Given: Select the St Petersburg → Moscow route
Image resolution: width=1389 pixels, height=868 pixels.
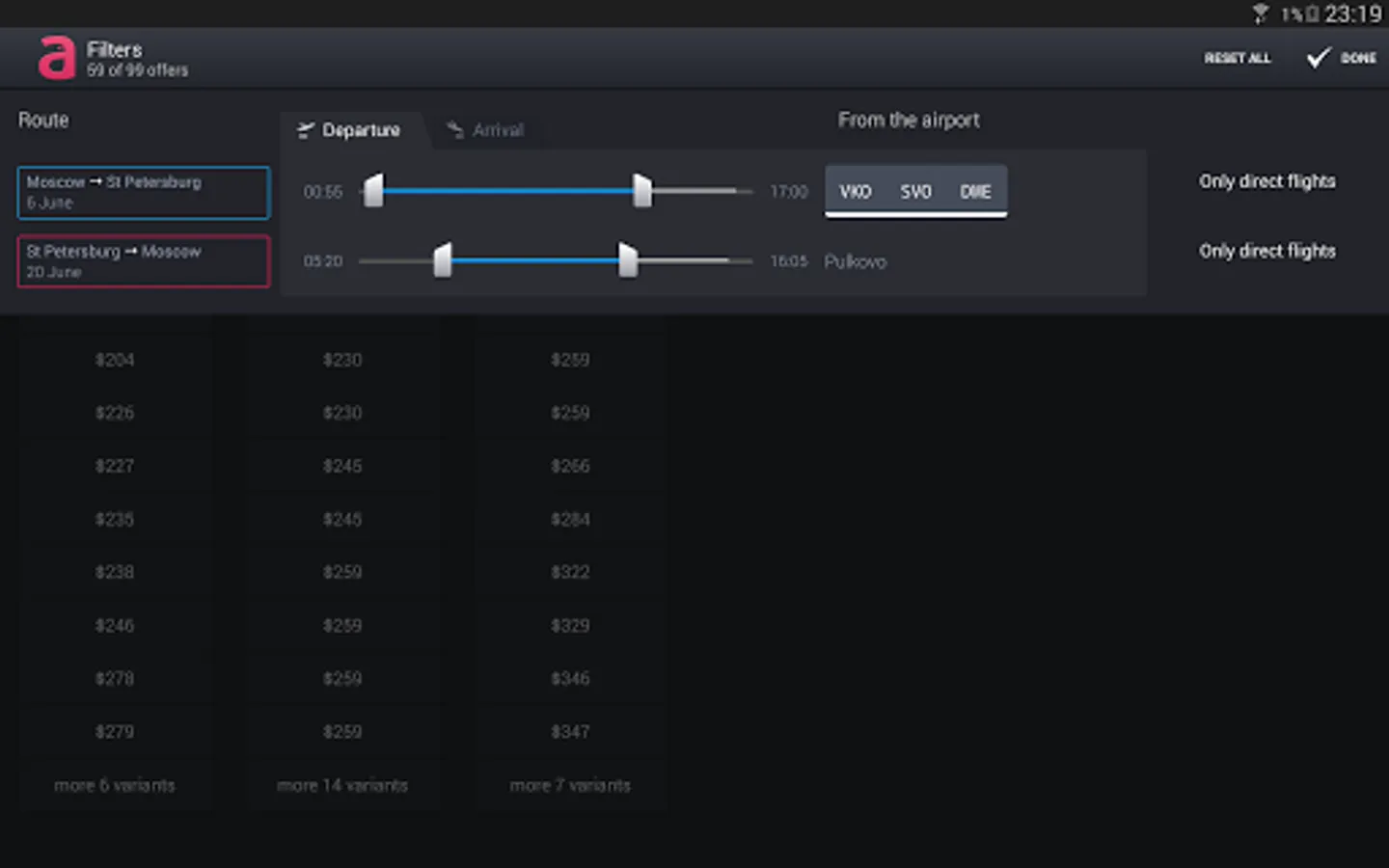Looking at the screenshot, I should 143,261.
